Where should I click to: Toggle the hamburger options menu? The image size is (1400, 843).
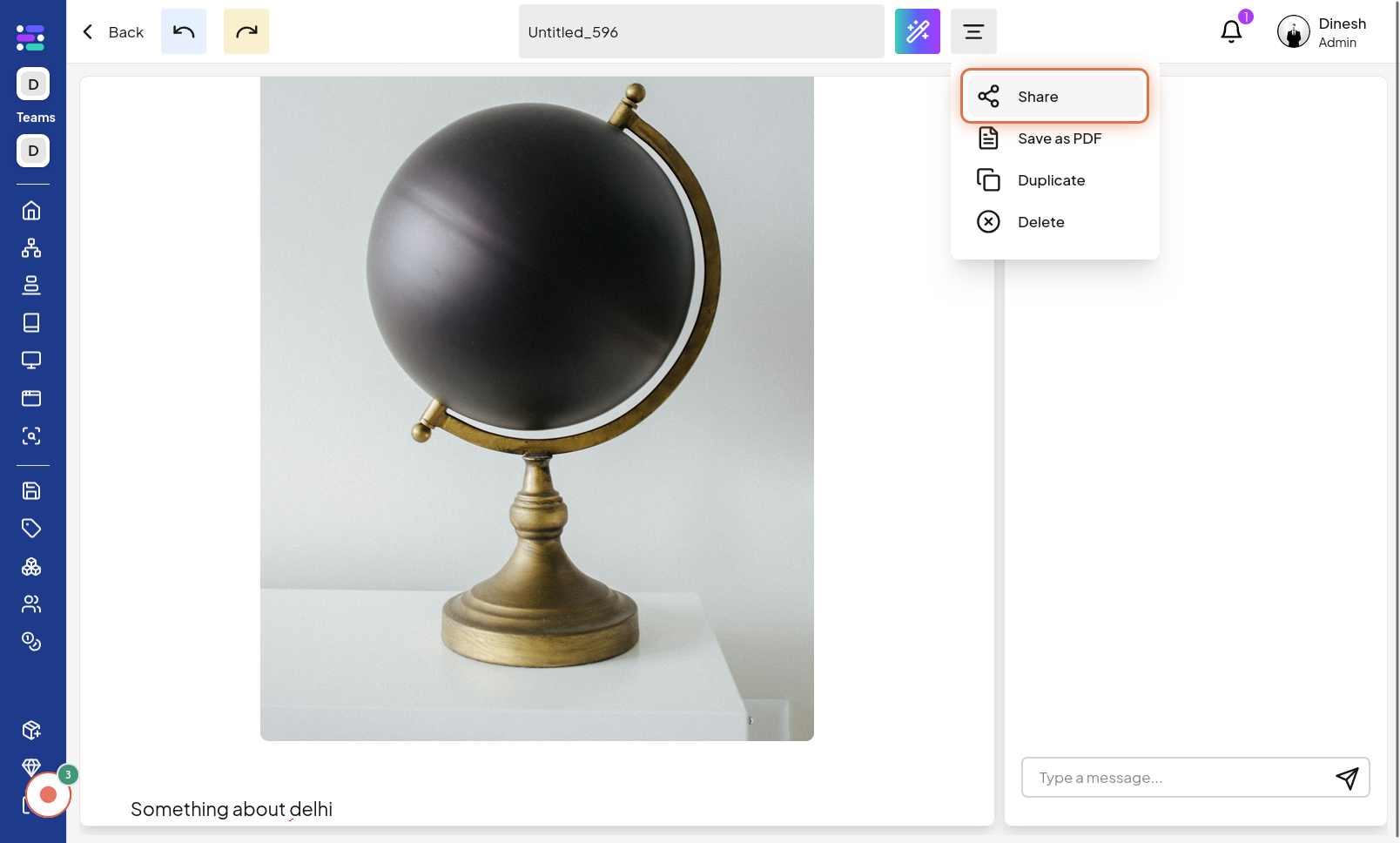click(x=973, y=31)
